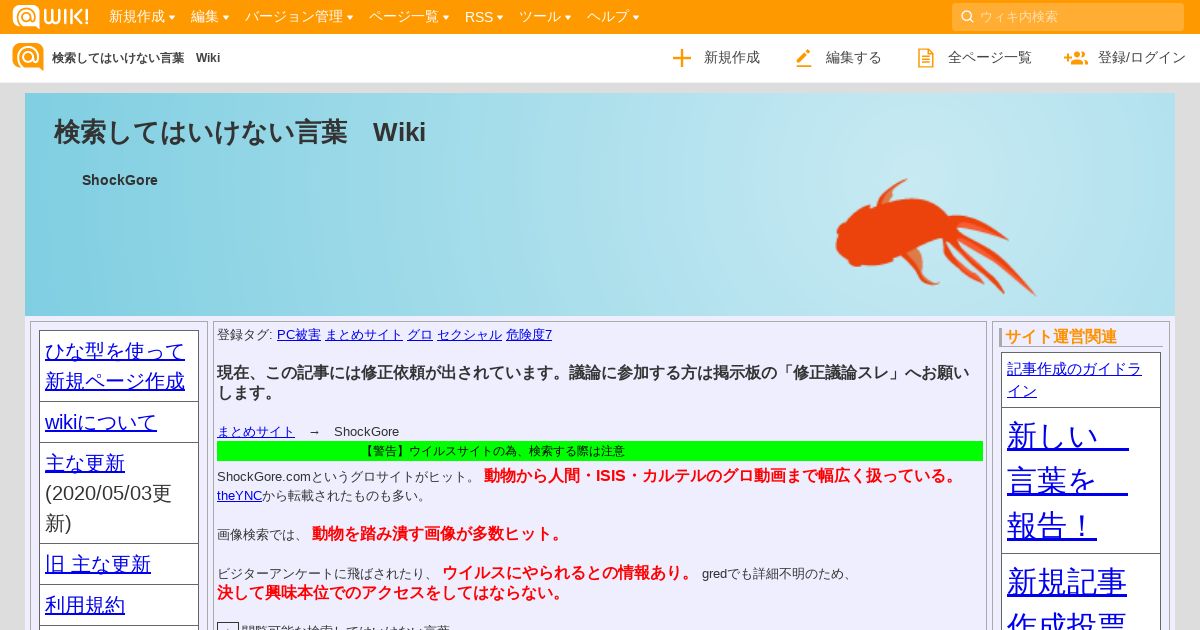Open the theYNC link in article
The height and width of the screenshot is (630, 1200).
(x=239, y=496)
